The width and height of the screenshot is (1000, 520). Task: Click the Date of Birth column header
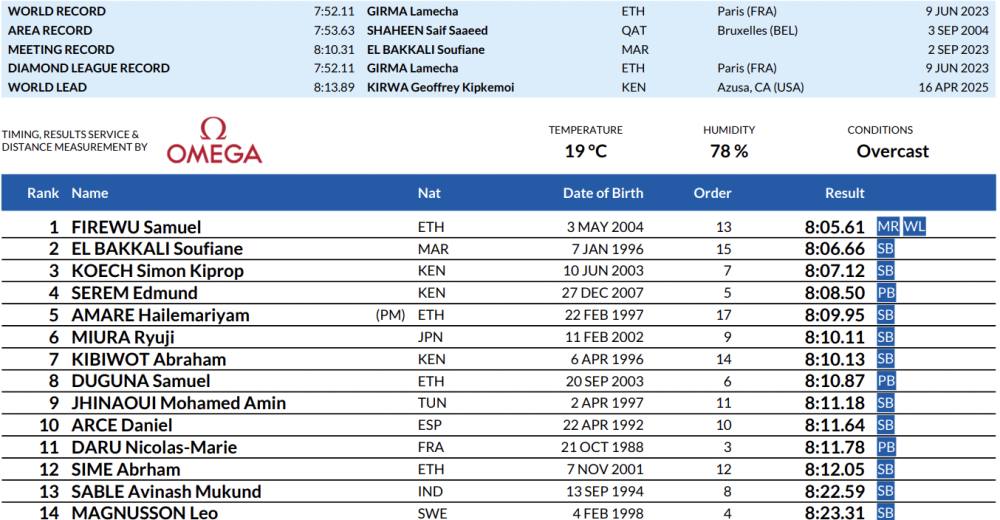[603, 193]
